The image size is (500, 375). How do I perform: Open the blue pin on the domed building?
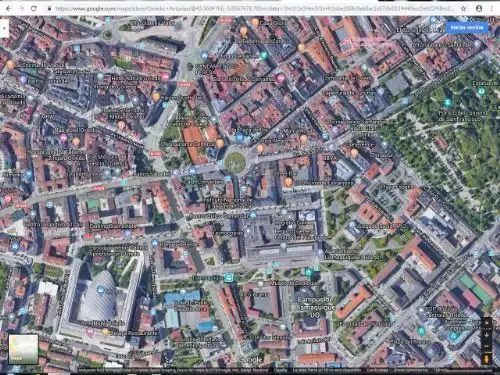100,290
